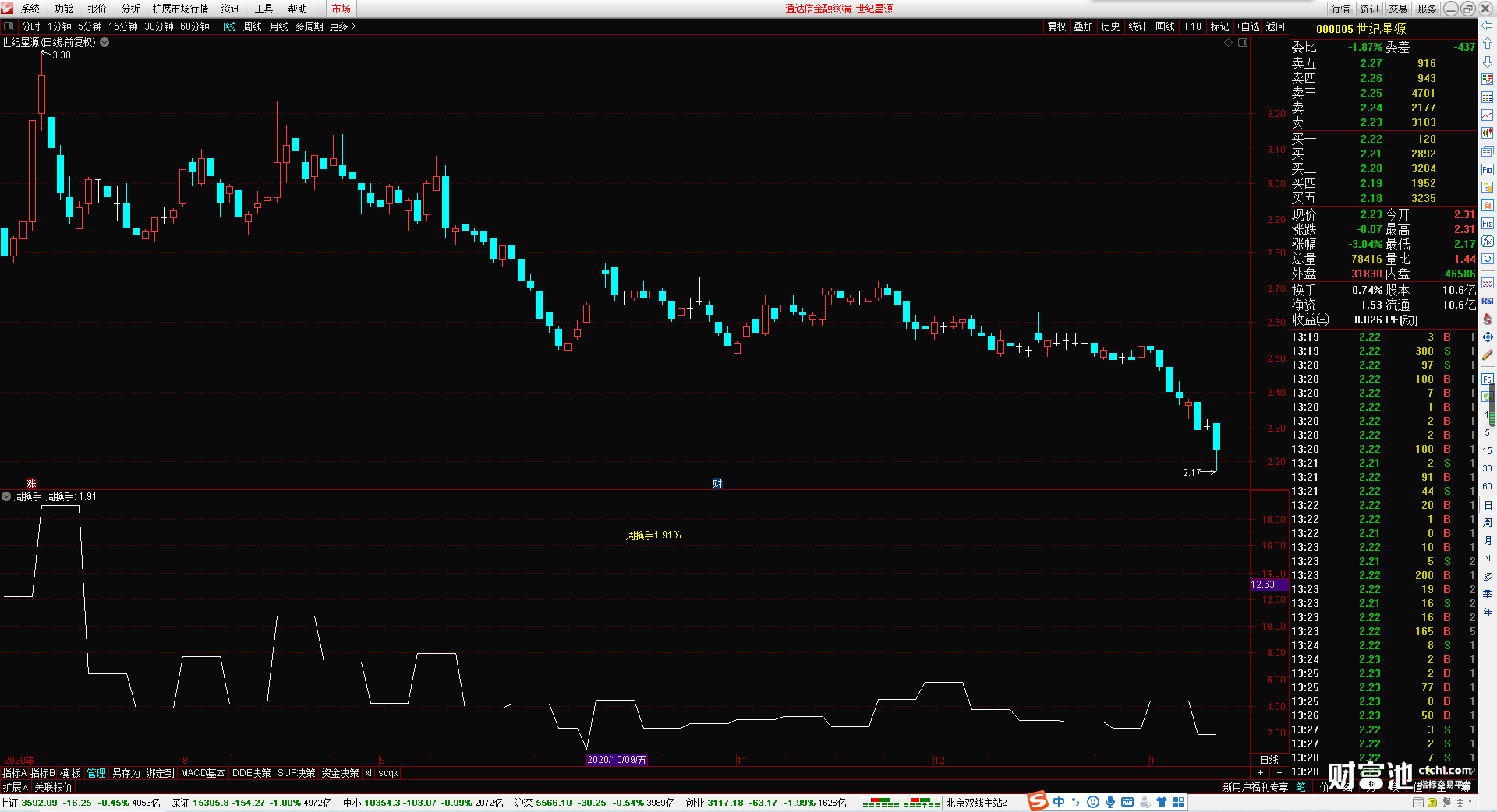1497x812 pixels.
Task: Click the down arrow icon in right sidebar
Action: [1488, 62]
